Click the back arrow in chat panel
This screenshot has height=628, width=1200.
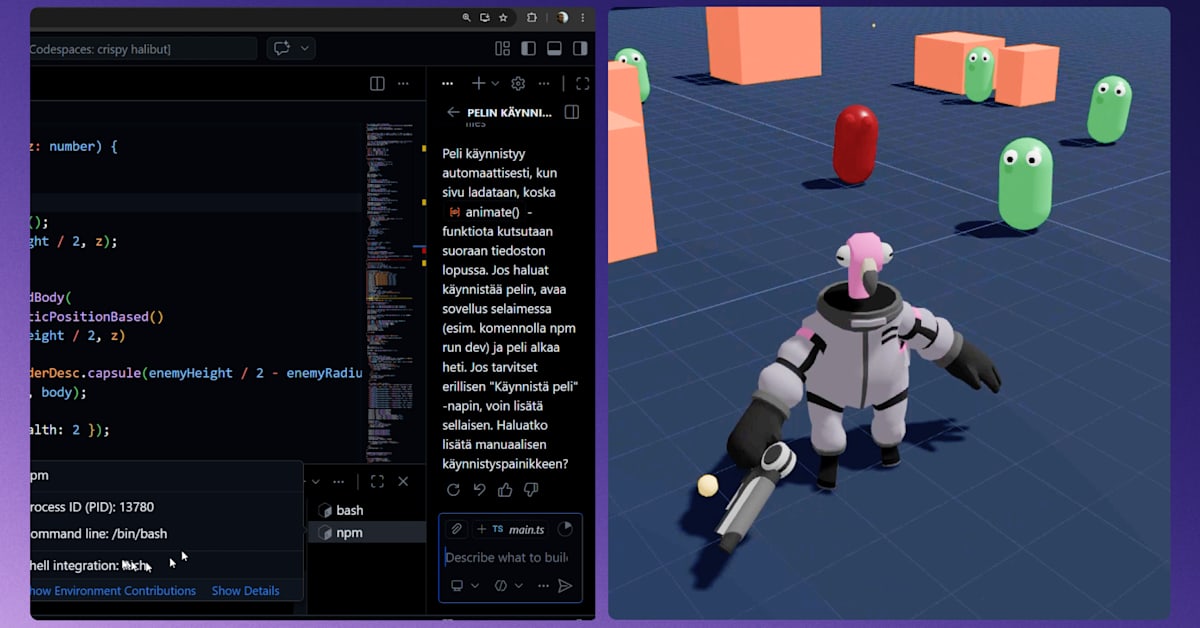pyautogui.click(x=453, y=113)
